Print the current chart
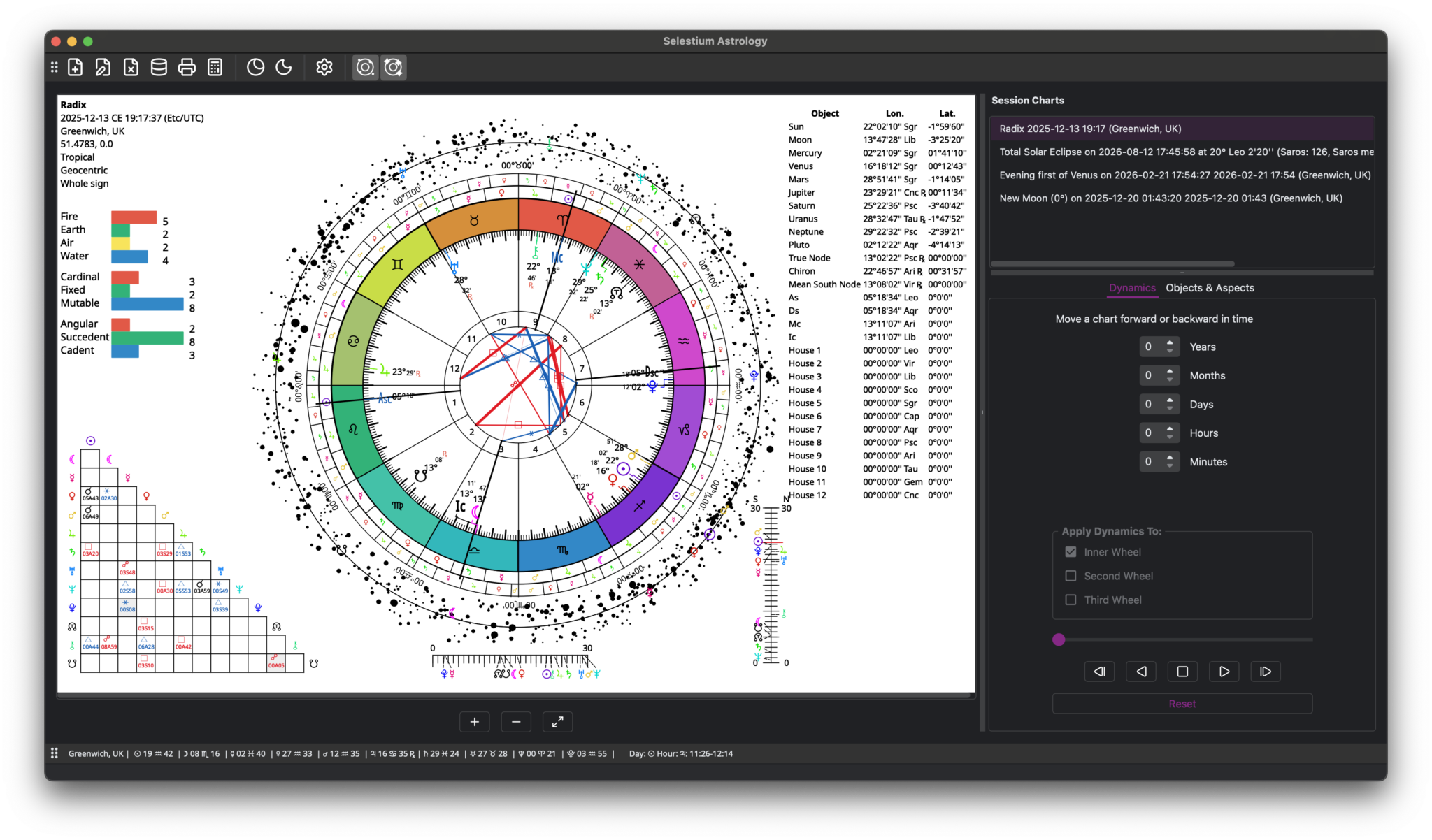This screenshot has height=840, width=1432. [x=187, y=67]
